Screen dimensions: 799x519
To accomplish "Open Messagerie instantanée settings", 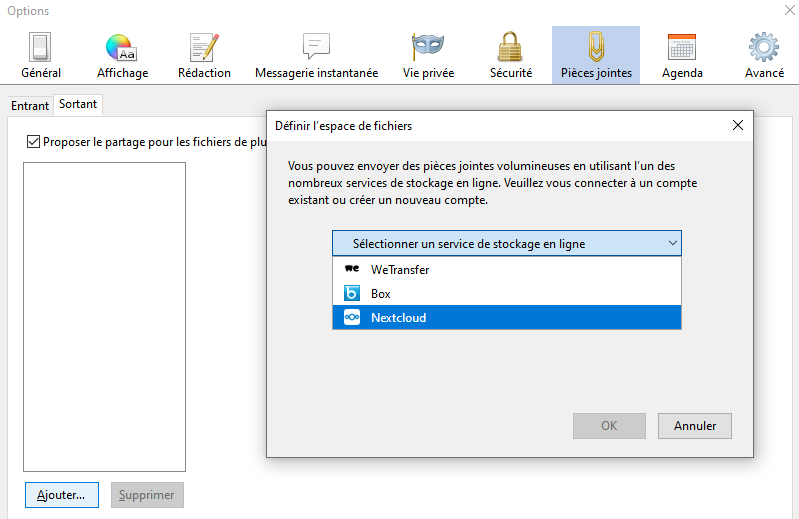I will 316,55.
